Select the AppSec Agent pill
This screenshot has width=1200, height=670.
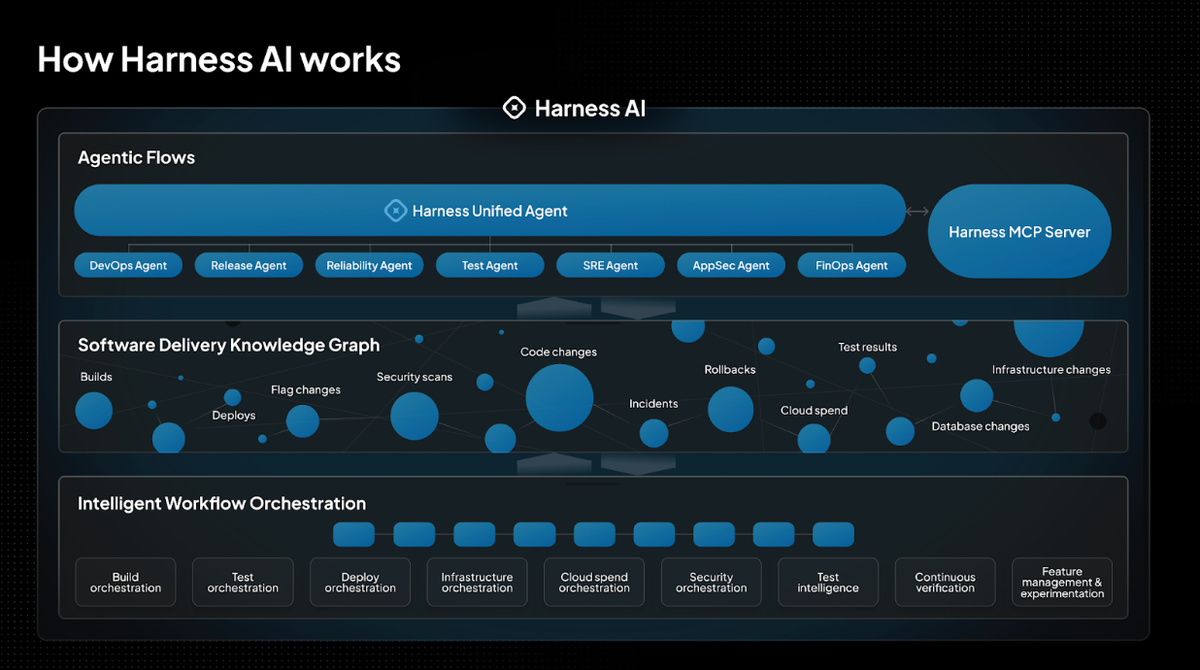tap(731, 265)
